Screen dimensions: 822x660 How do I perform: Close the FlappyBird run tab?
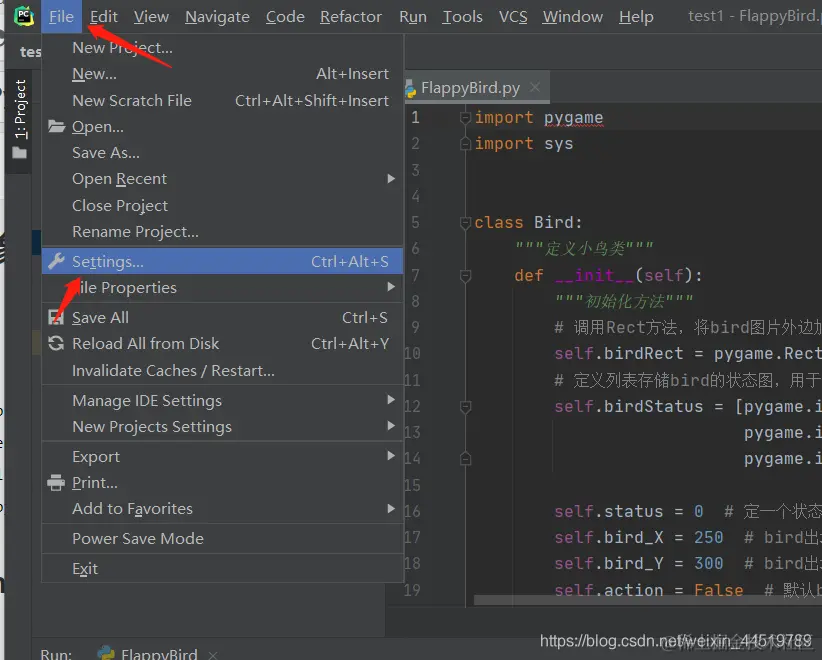click(212, 655)
